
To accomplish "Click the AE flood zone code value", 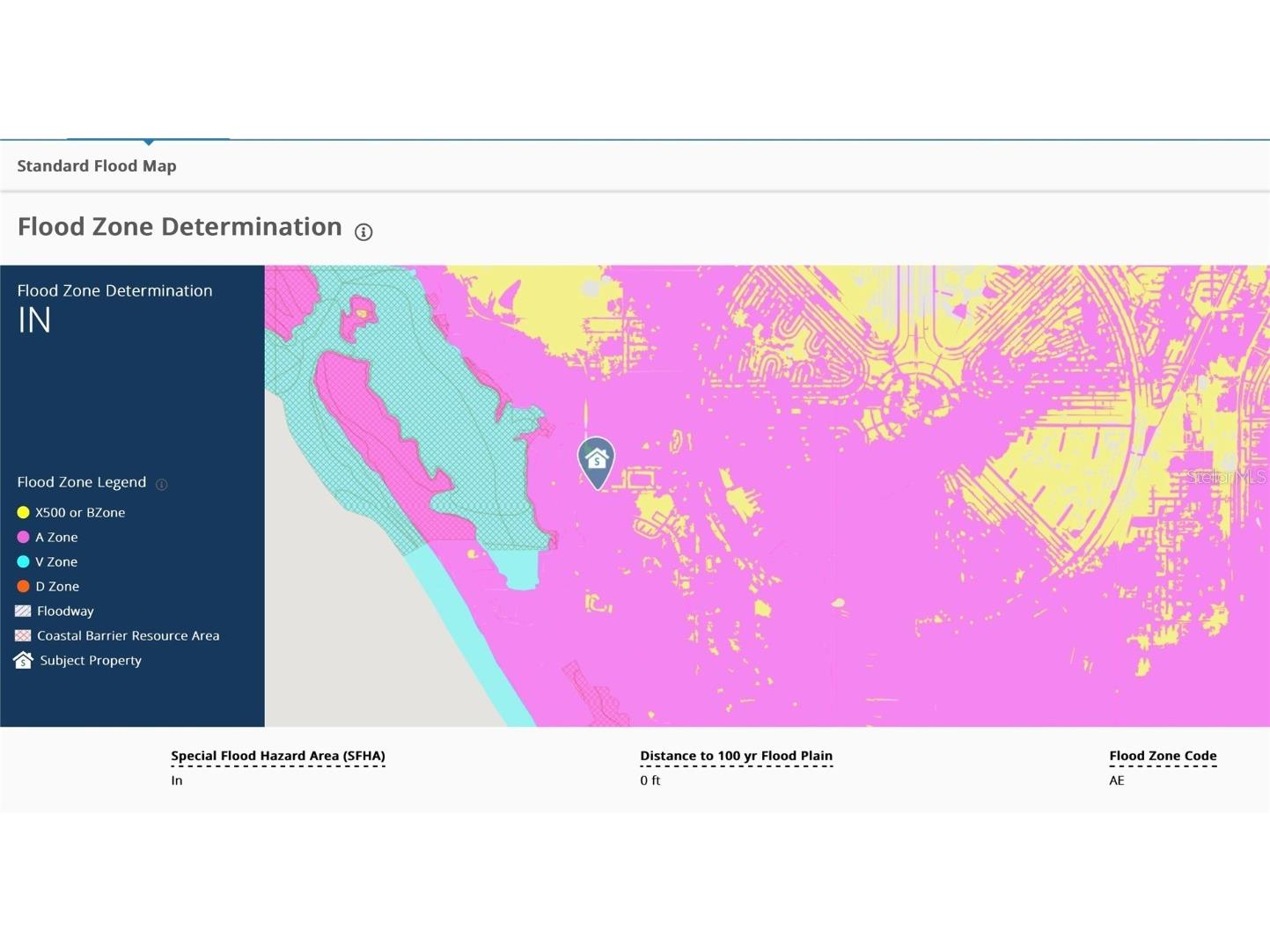I will pos(1117,780).
